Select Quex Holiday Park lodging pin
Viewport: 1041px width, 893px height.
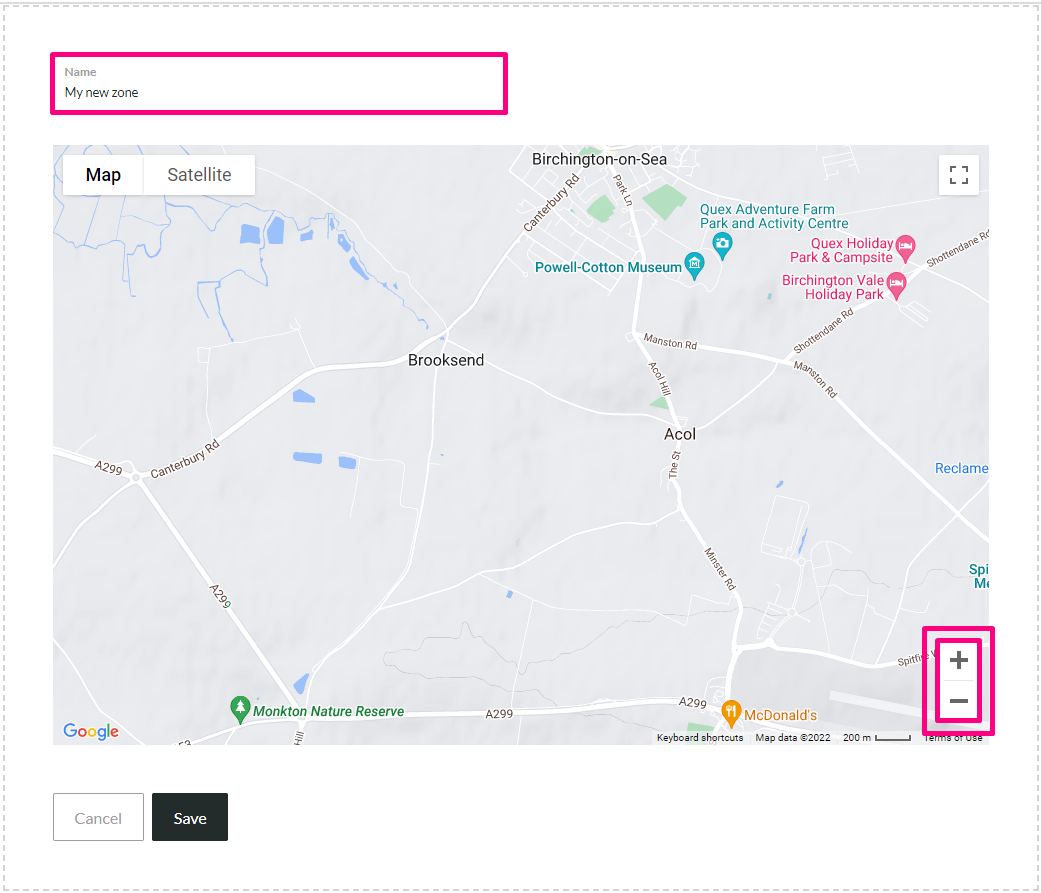[906, 248]
